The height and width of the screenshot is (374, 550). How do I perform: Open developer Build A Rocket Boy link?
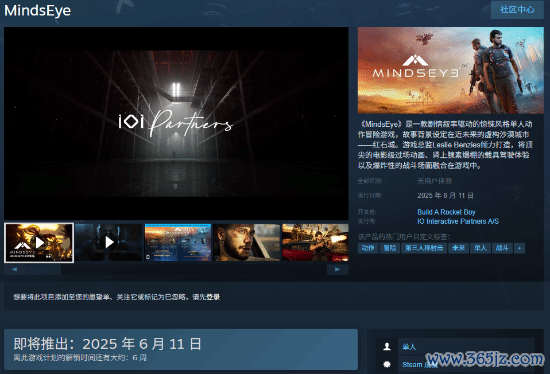(x=446, y=212)
